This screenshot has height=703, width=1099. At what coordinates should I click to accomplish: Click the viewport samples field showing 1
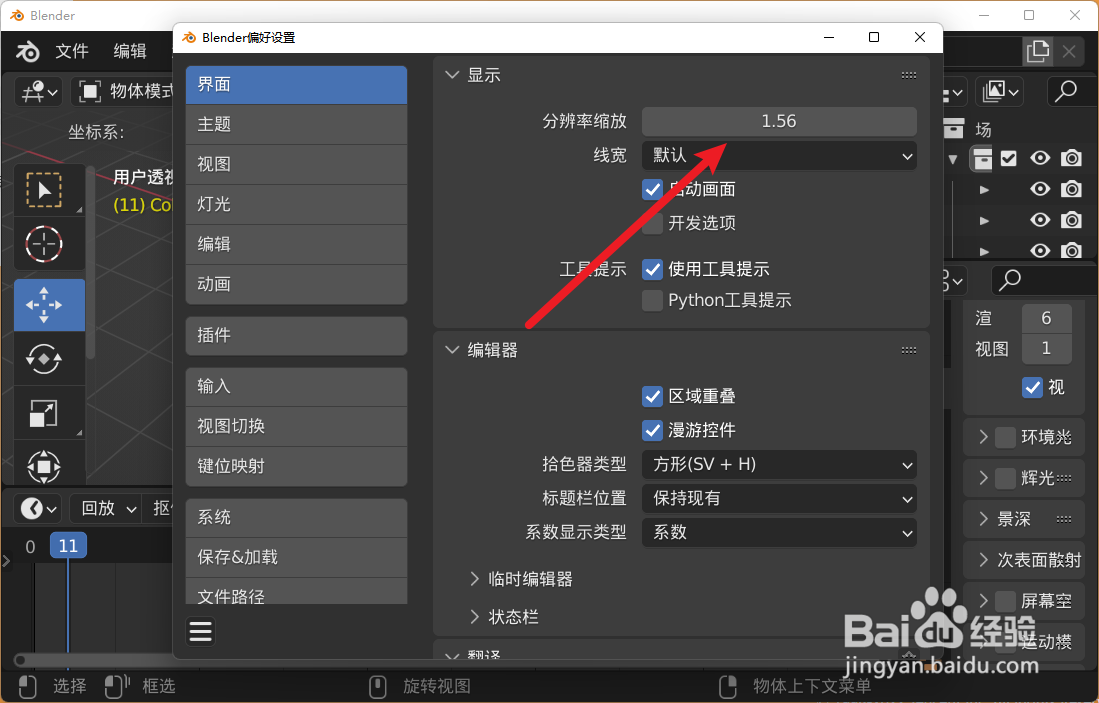pos(1046,348)
